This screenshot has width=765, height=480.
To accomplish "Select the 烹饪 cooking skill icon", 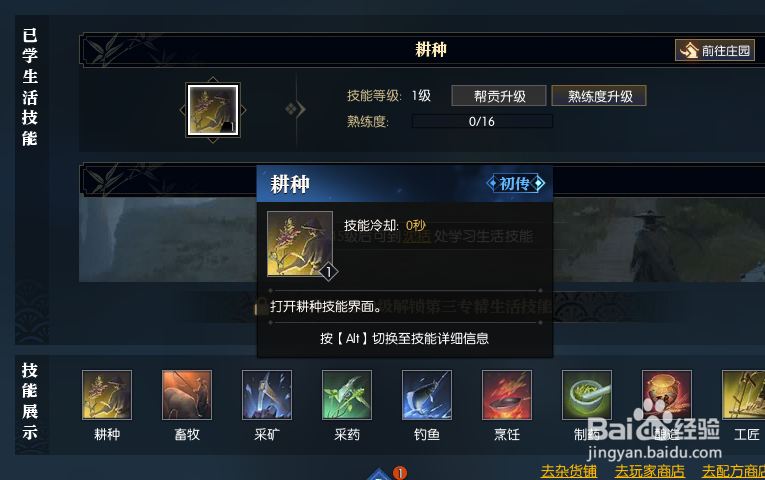I will click(507, 395).
